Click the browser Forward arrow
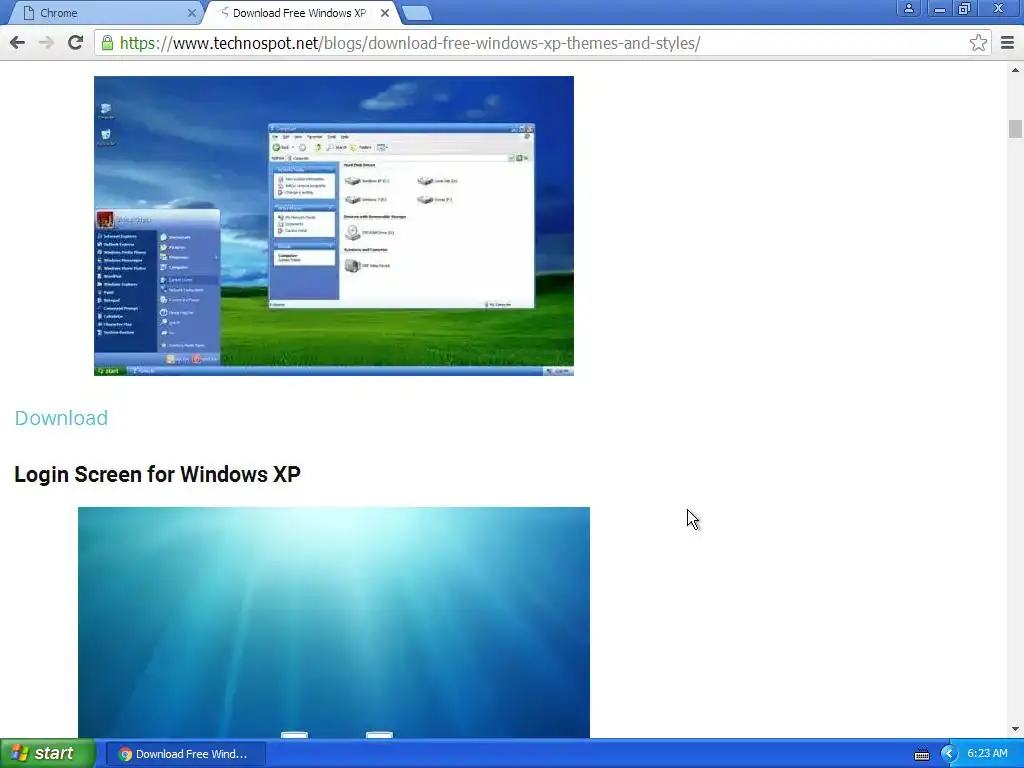 click(x=46, y=43)
